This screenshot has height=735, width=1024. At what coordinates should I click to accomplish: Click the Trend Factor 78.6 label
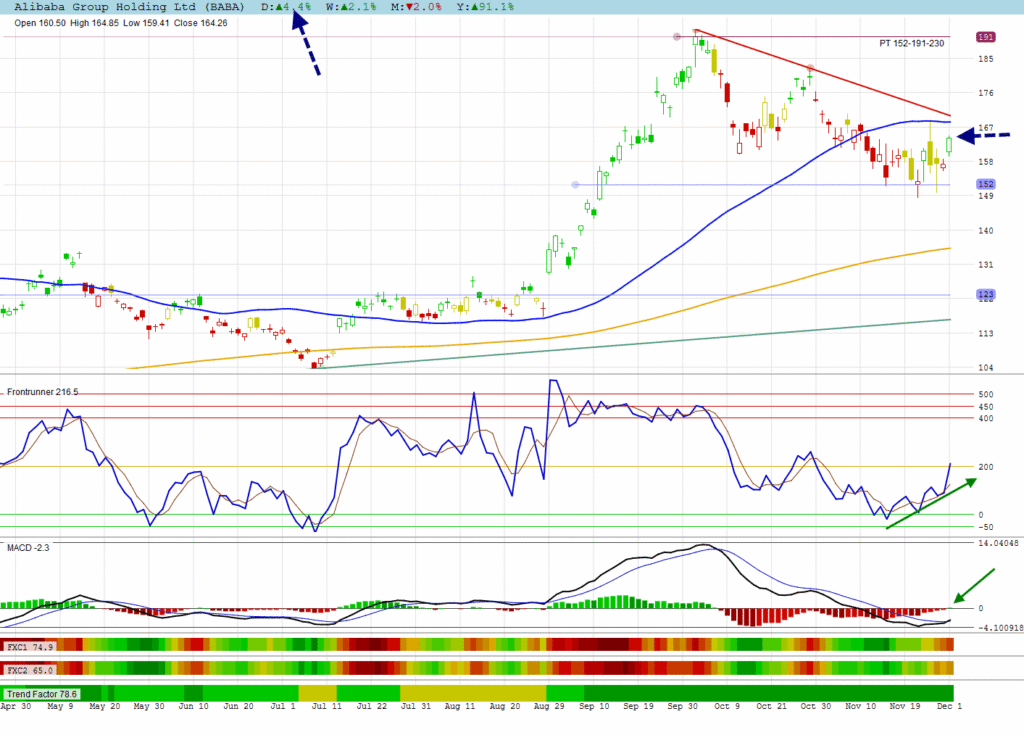pyautogui.click(x=40, y=693)
